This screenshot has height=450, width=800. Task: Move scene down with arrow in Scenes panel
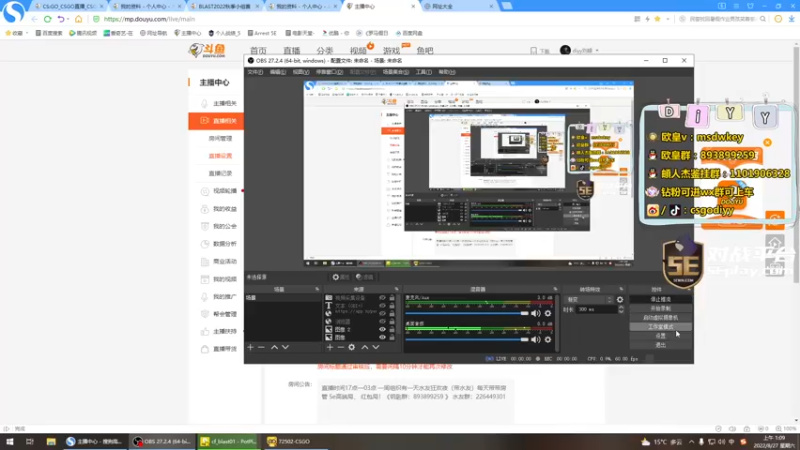point(285,347)
